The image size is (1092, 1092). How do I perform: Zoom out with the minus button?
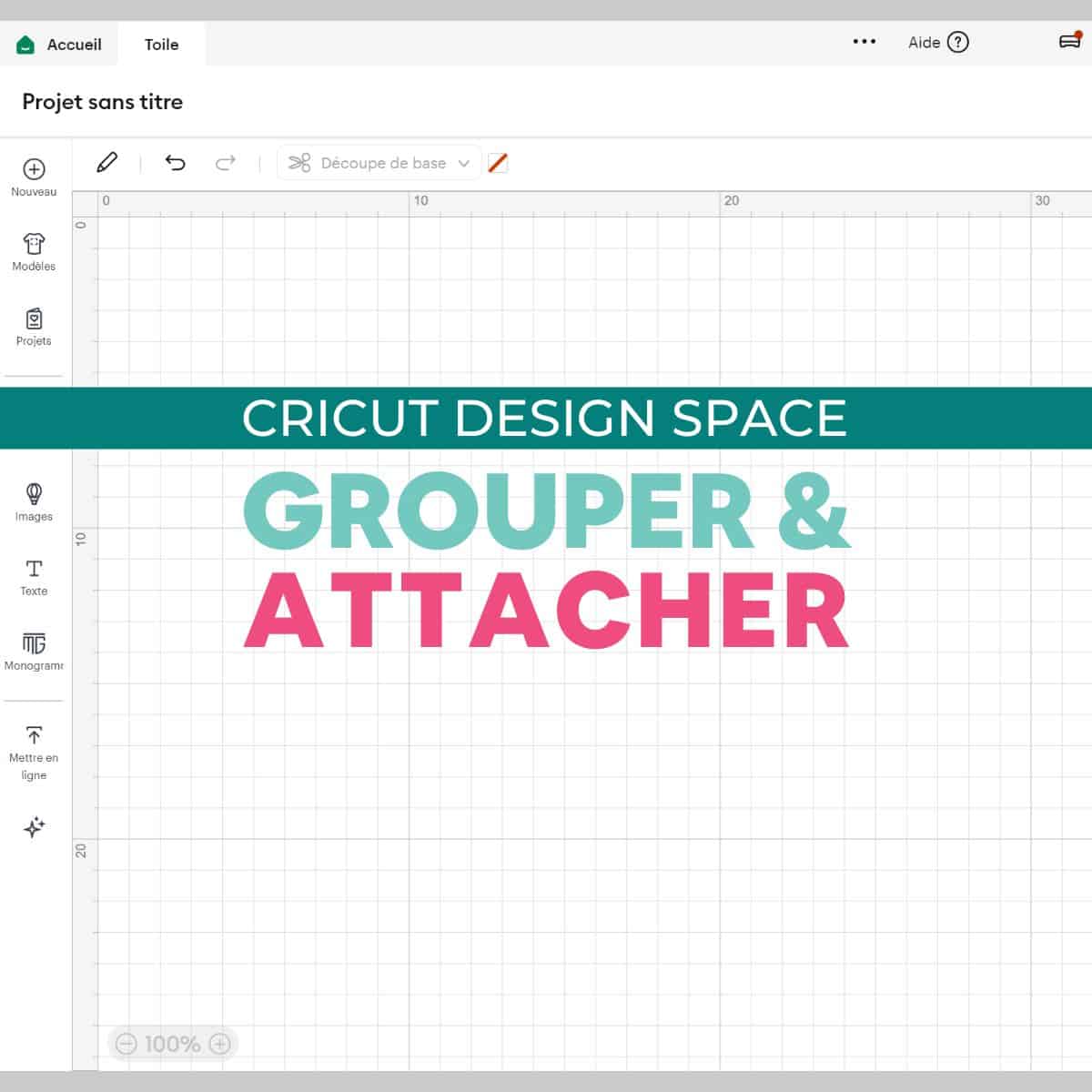pyautogui.click(x=126, y=1043)
